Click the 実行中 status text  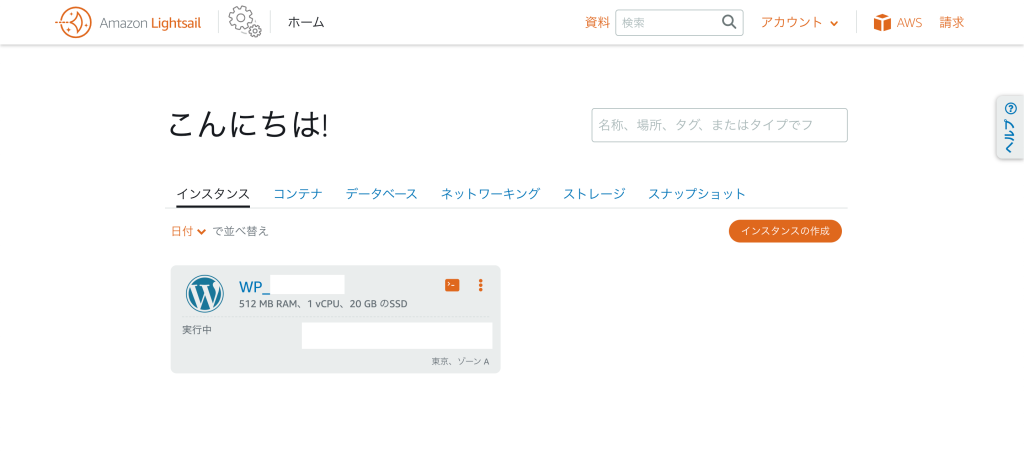click(197, 330)
